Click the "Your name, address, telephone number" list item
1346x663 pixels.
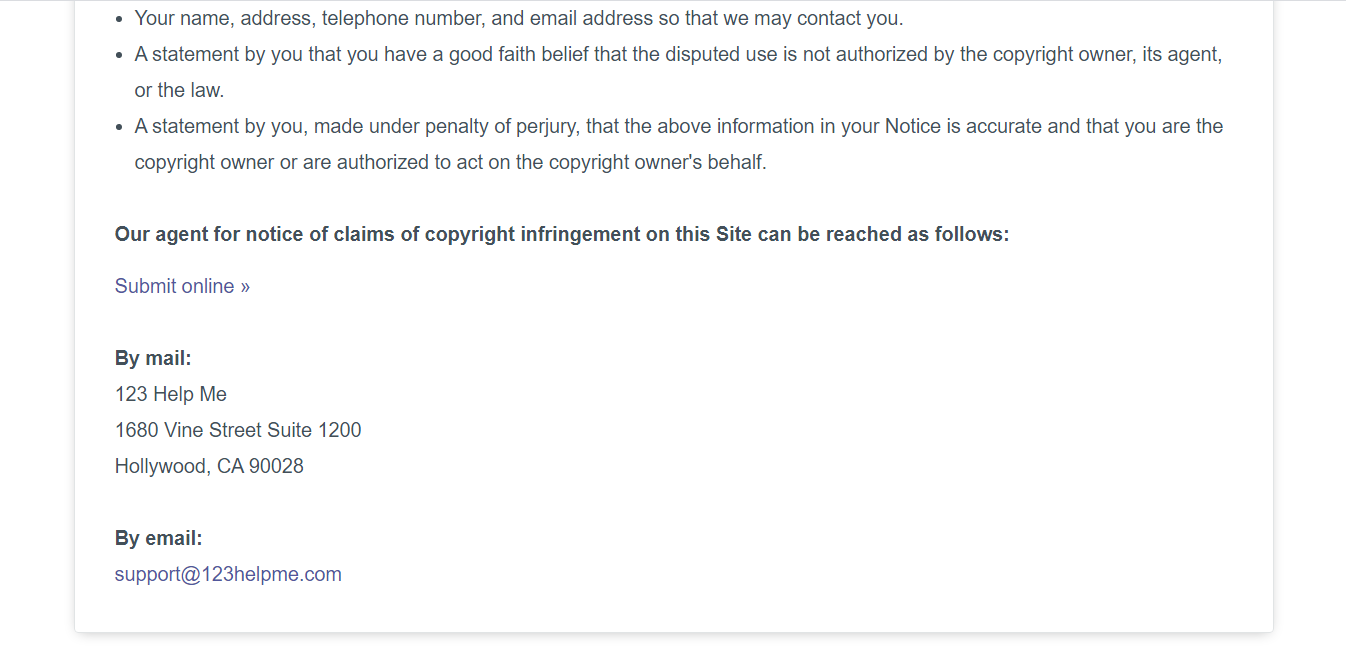pyautogui.click(x=400, y=18)
